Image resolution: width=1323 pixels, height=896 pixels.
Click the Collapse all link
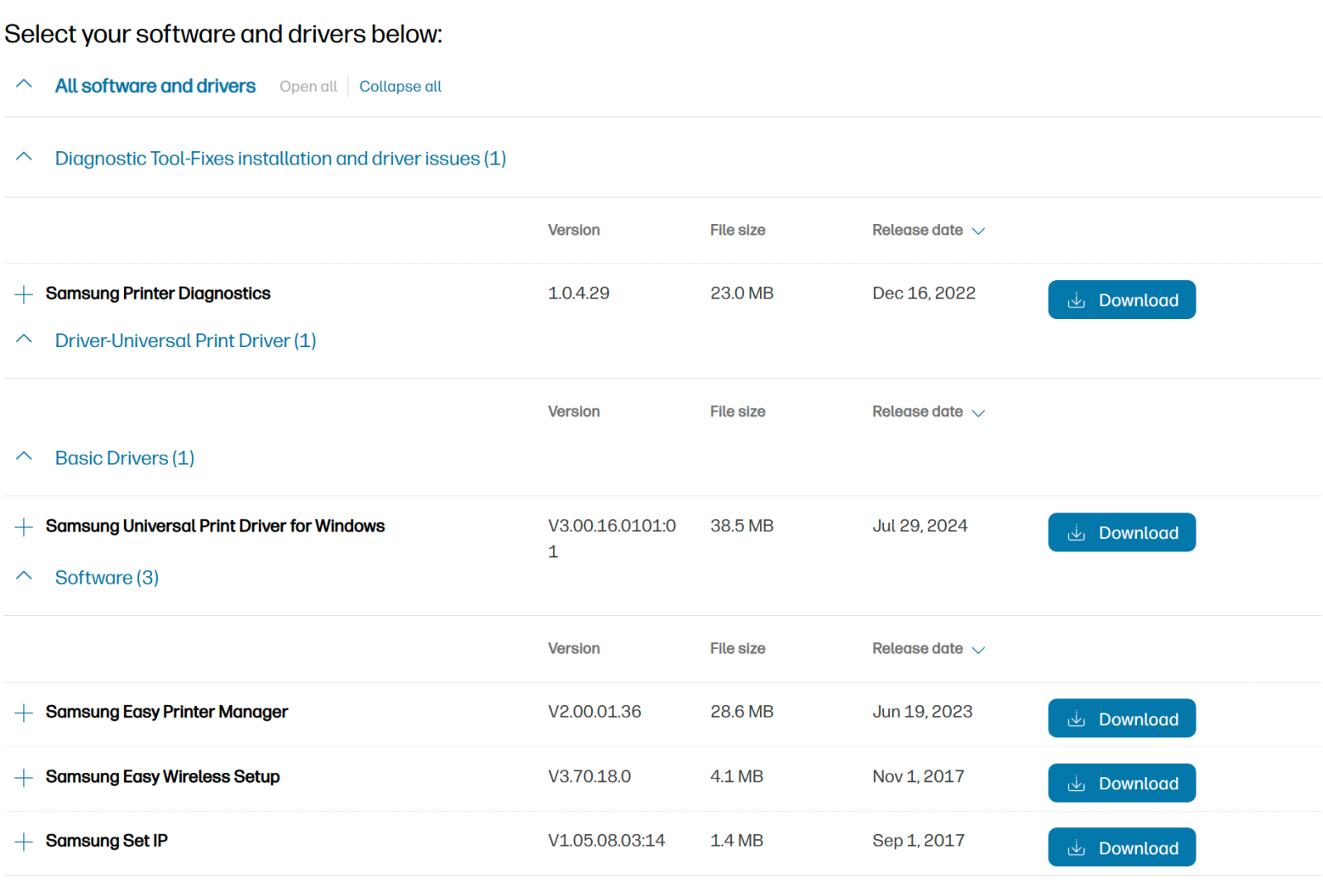[x=400, y=86]
